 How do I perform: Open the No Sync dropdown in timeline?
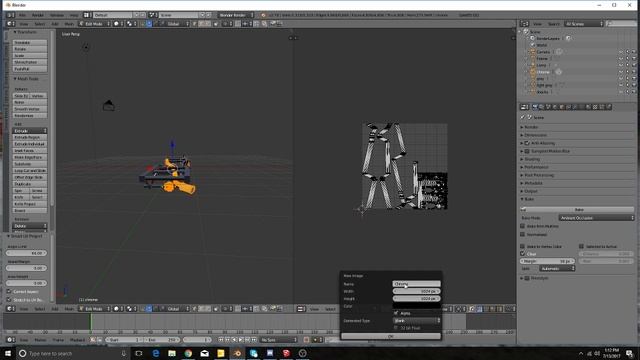pyautogui.click(x=278, y=340)
